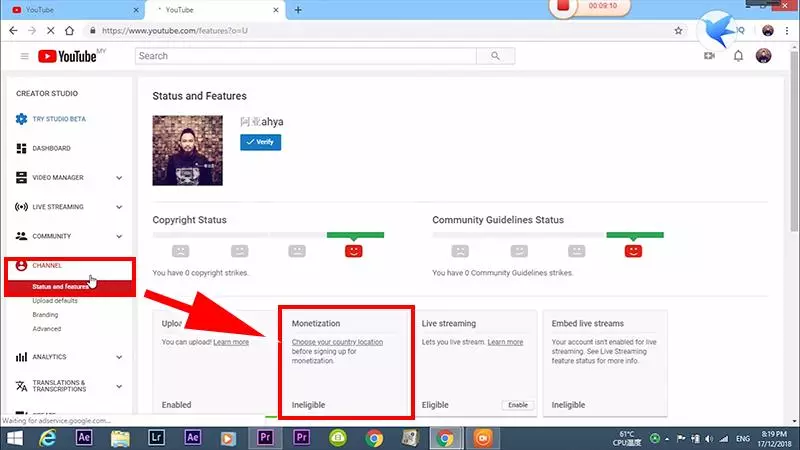Open the second After Effects taskbar icon
800x450 pixels.
click(x=192, y=438)
